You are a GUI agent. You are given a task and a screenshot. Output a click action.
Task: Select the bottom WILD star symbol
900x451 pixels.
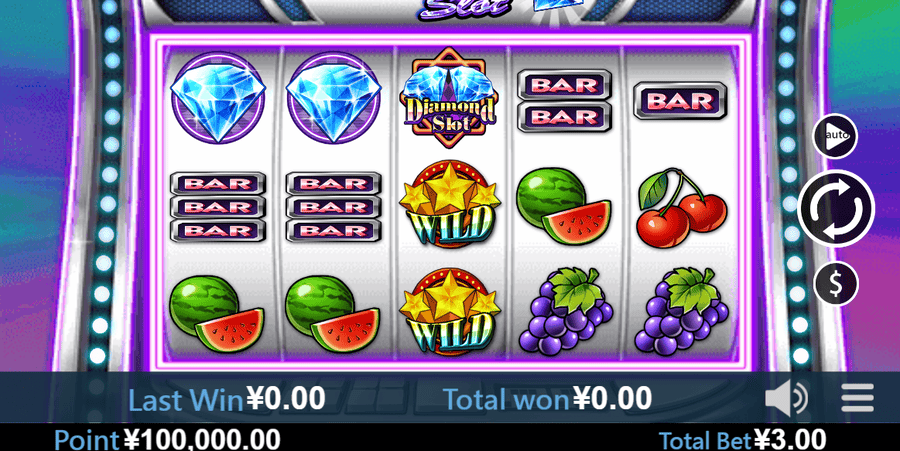pyautogui.click(x=449, y=310)
